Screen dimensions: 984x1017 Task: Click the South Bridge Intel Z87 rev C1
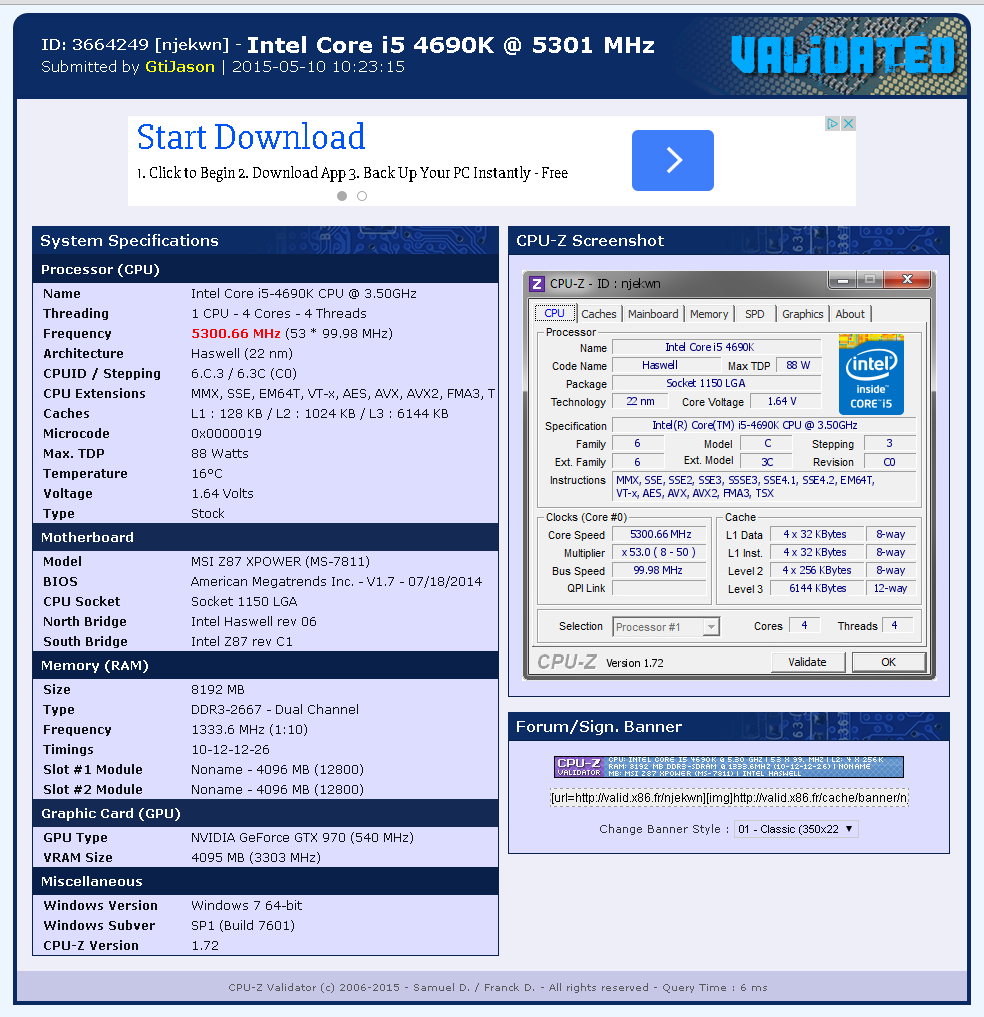click(x=242, y=641)
